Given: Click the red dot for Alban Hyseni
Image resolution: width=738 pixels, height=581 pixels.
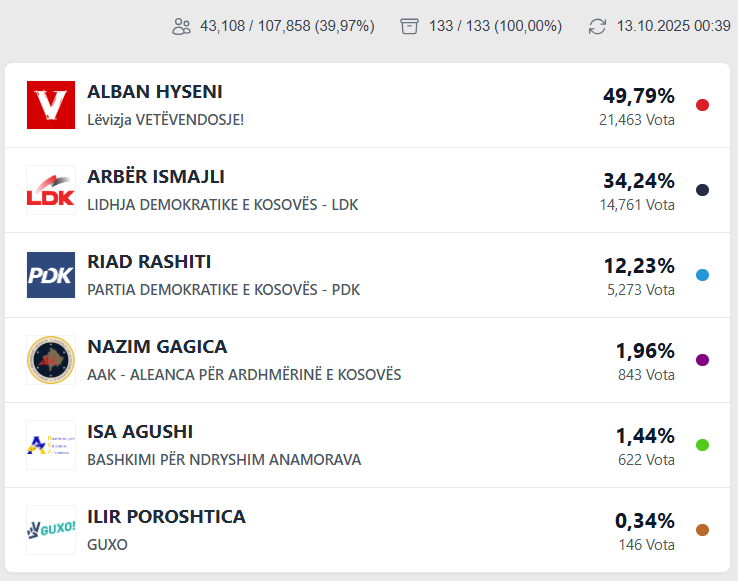Looking at the screenshot, I should (x=702, y=105).
